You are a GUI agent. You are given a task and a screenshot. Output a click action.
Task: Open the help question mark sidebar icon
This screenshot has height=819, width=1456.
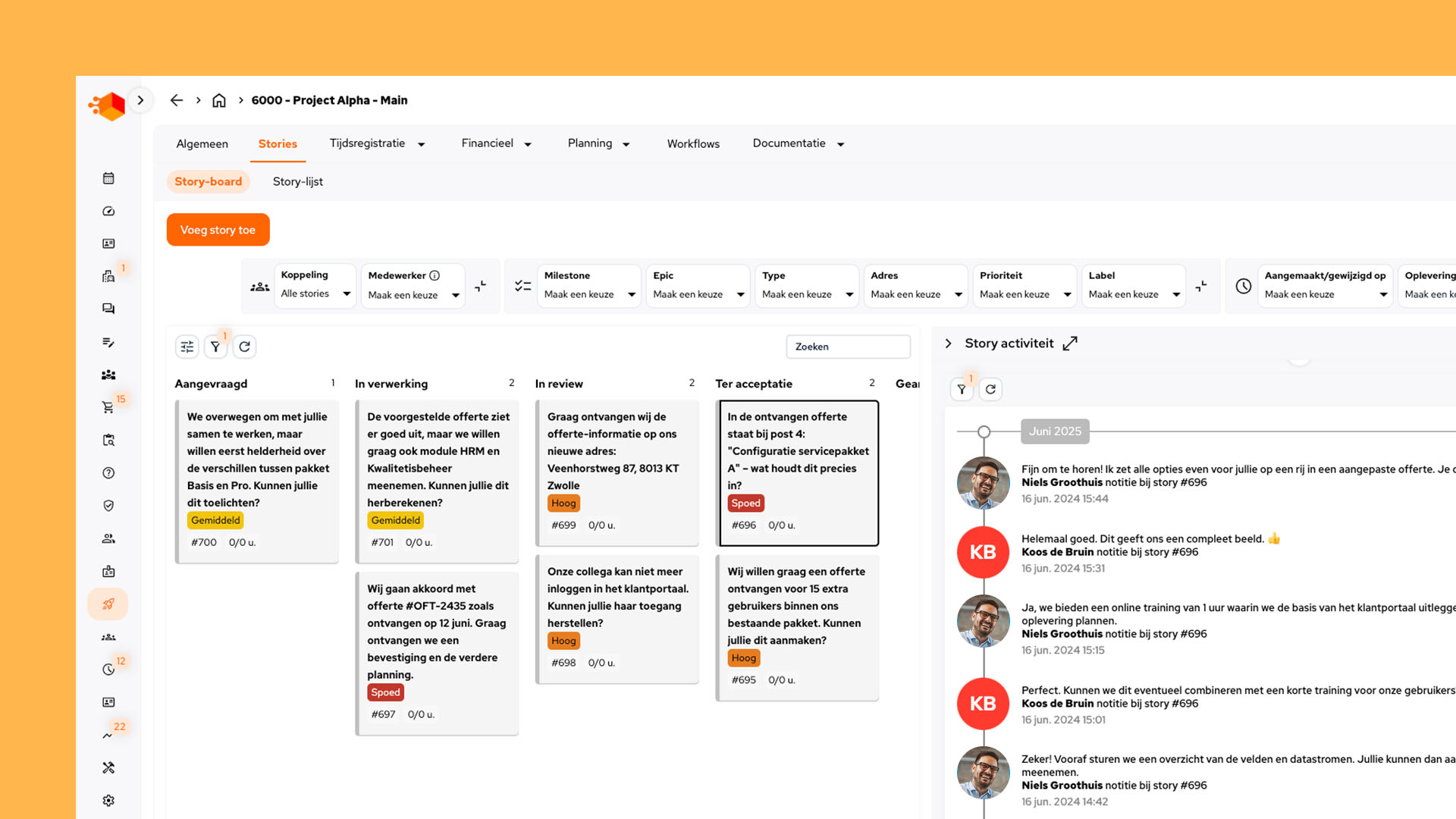click(108, 472)
